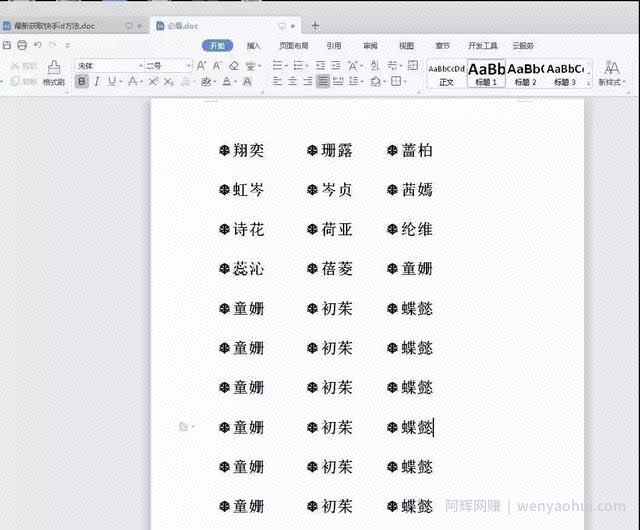Open the quick access customize dropdown
Viewport: 640px width, 530px height.
tap(67, 45)
